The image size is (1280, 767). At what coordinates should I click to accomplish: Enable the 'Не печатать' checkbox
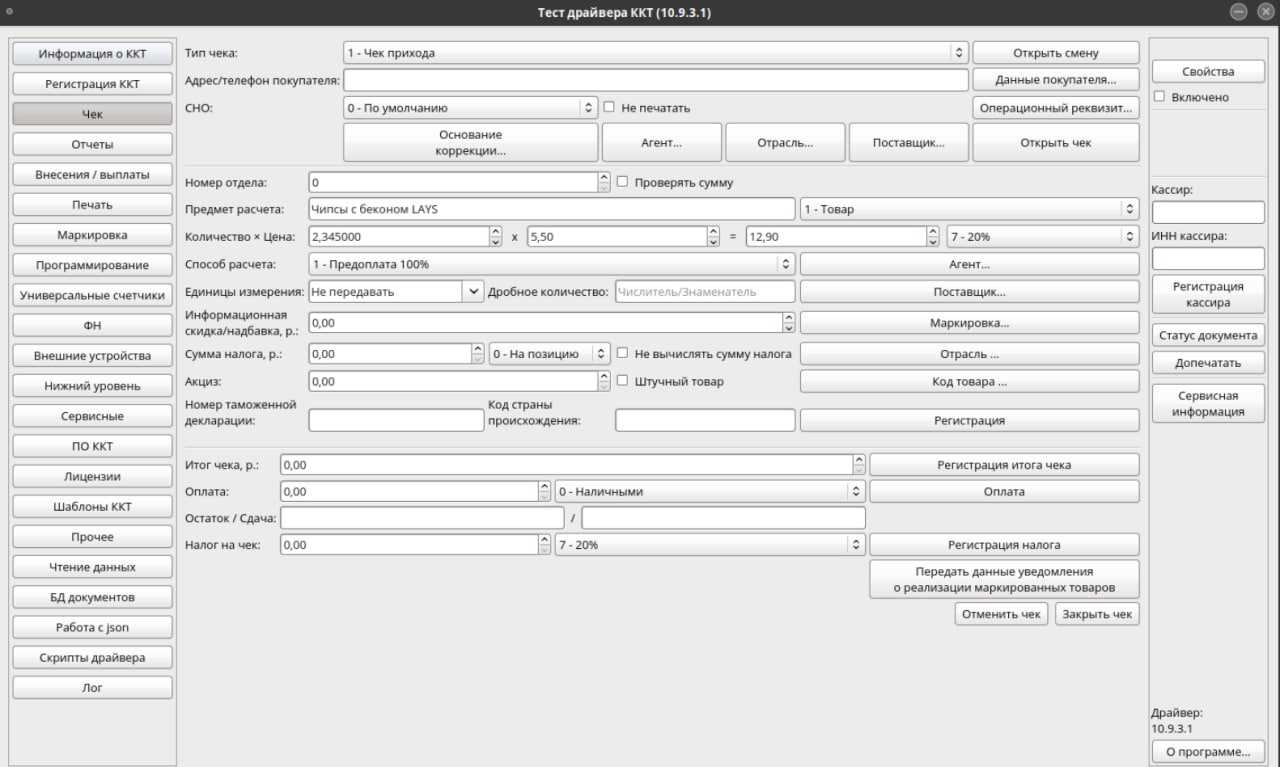(x=608, y=107)
